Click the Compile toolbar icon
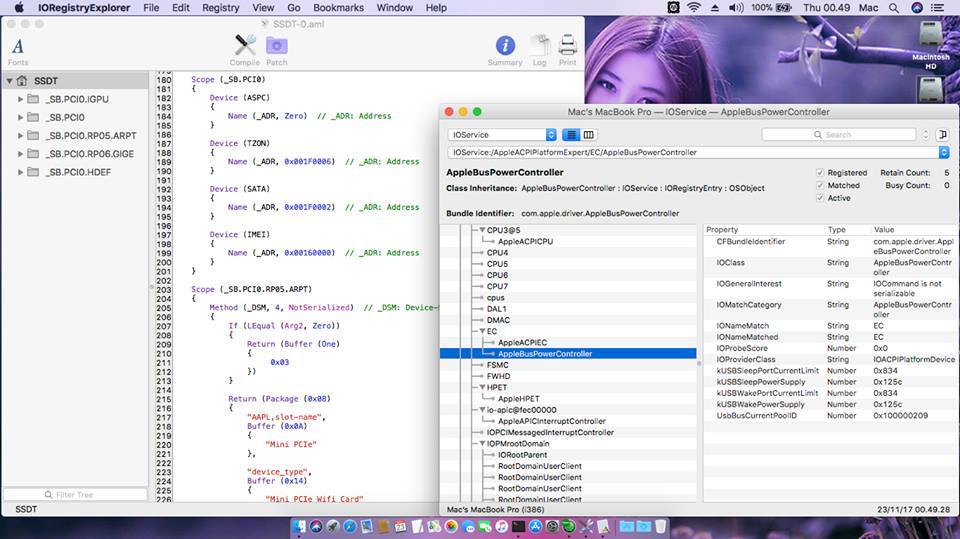This screenshot has height=539, width=960. click(245, 46)
